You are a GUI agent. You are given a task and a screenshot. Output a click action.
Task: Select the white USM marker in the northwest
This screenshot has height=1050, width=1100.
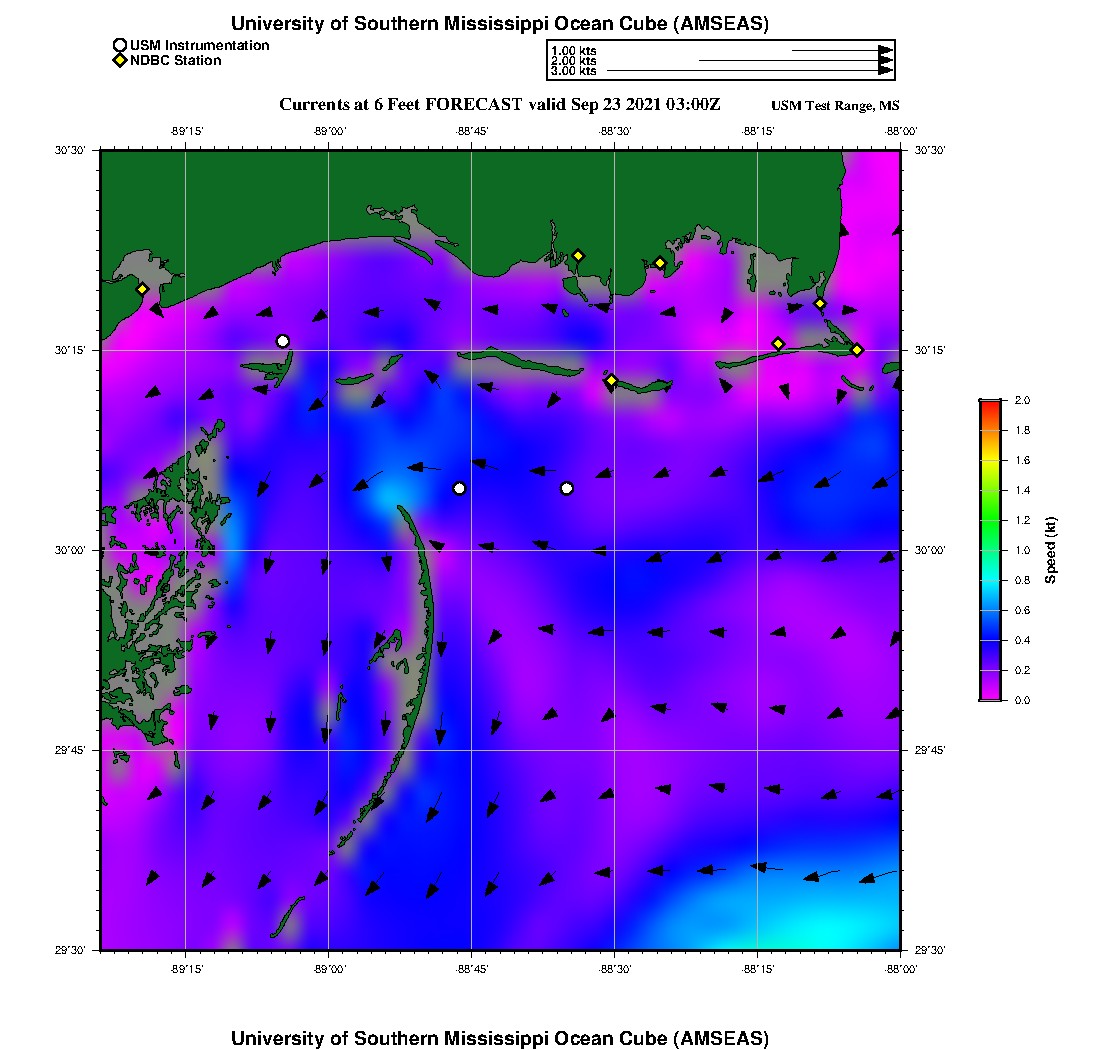283,341
